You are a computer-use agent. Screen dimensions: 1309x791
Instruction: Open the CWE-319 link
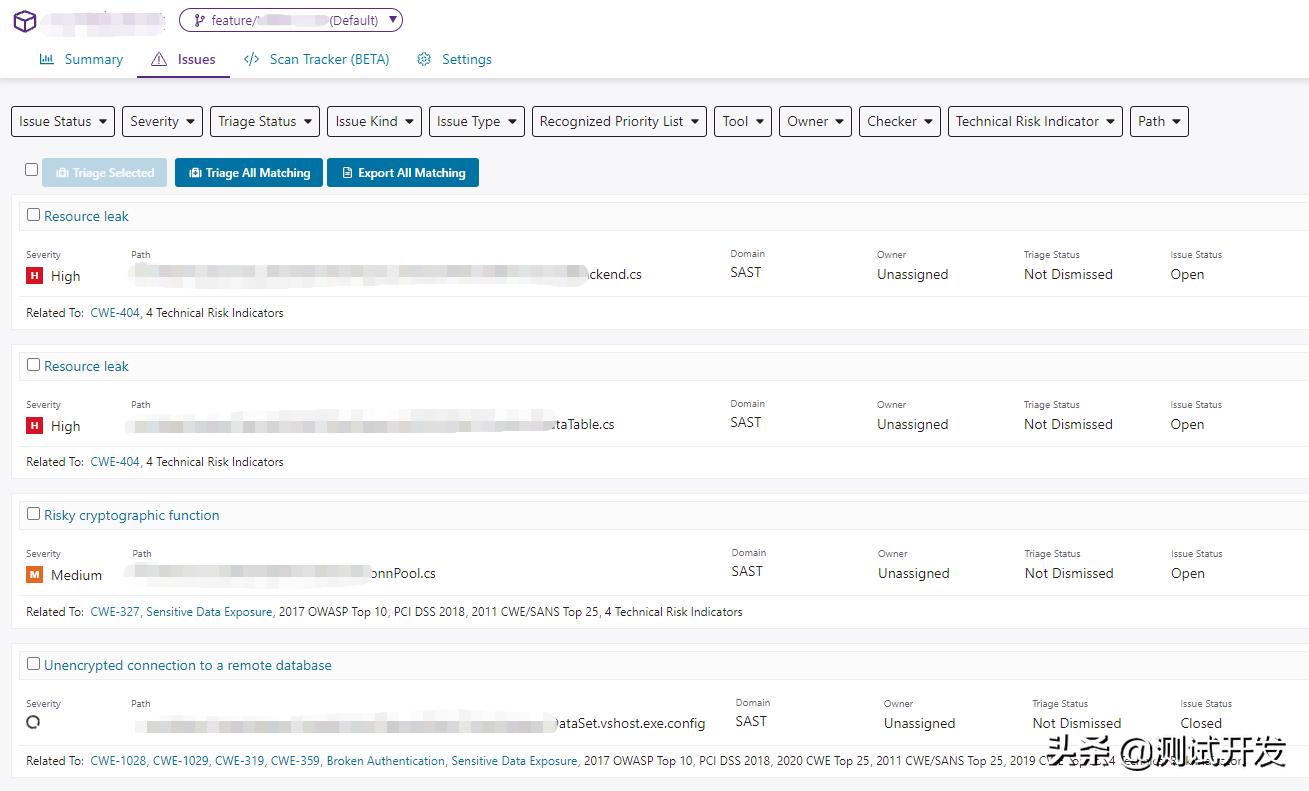pos(240,761)
